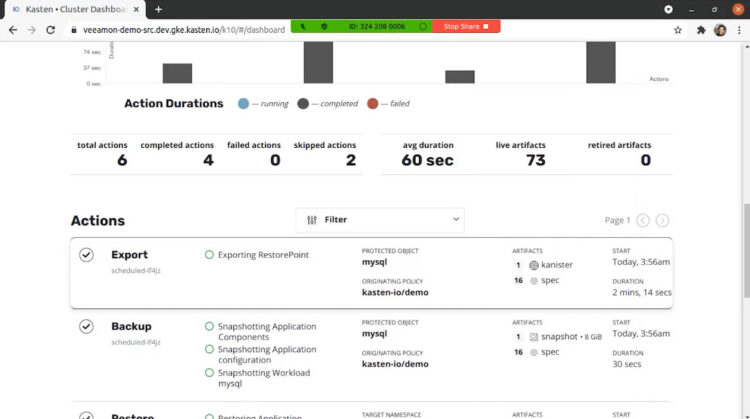This screenshot has height=419, width=750.
Task: Click Exporting RestorePoint status circle
Action: pyautogui.click(x=209, y=254)
